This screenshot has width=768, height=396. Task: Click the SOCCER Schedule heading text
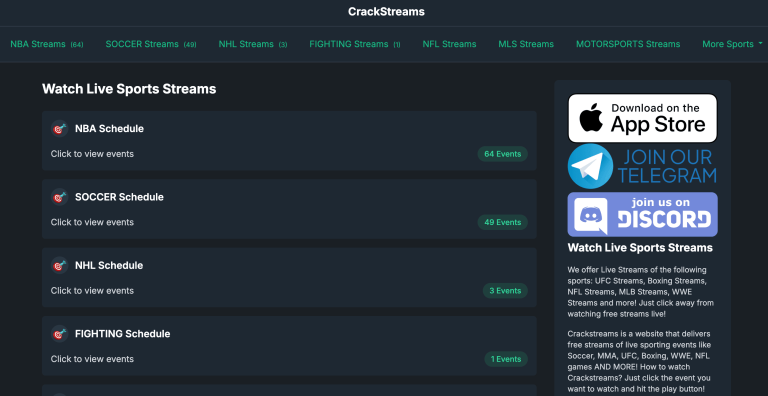pos(119,197)
